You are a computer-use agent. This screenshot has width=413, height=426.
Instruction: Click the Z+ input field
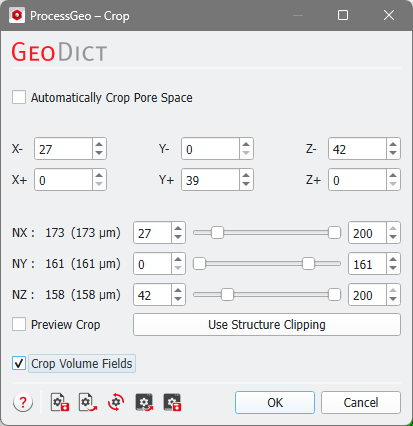point(357,180)
